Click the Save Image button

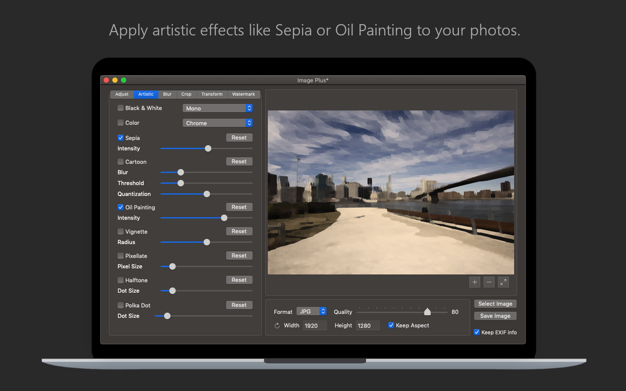coord(495,316)
